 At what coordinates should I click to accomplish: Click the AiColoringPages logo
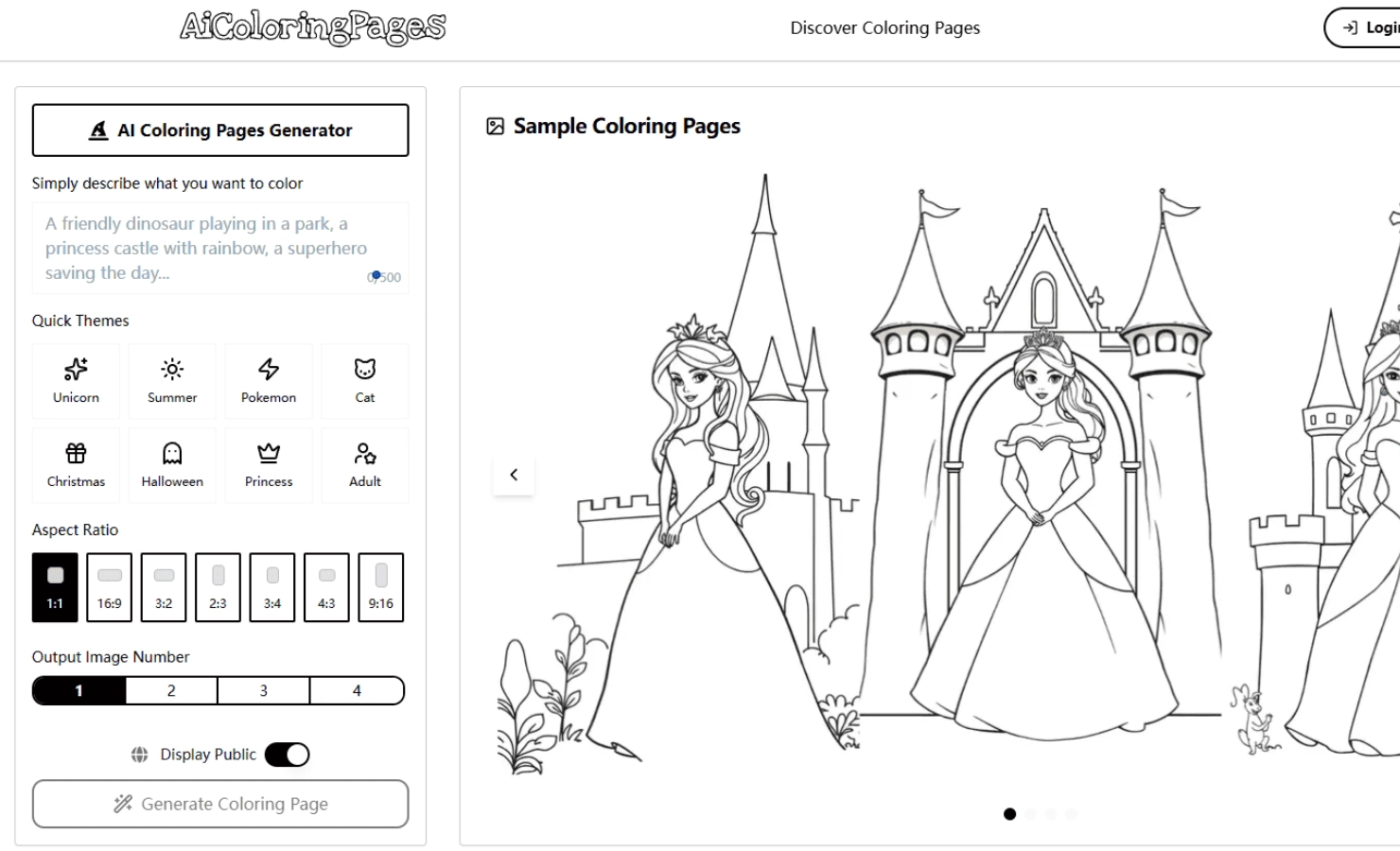click(313, 27)
